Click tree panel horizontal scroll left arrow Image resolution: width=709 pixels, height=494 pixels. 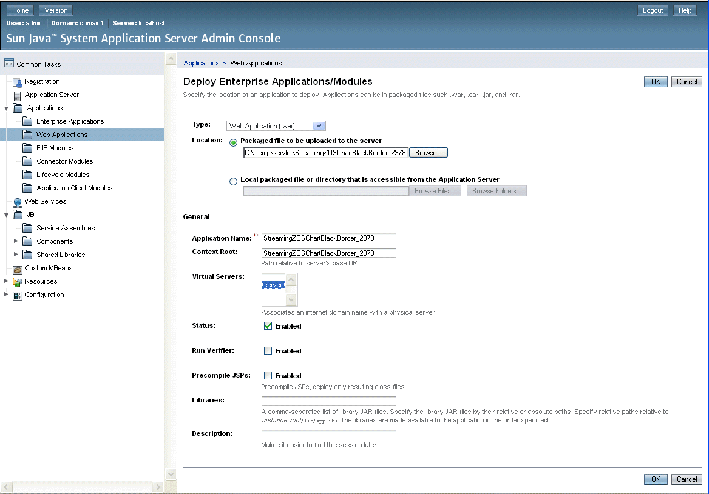7,487
